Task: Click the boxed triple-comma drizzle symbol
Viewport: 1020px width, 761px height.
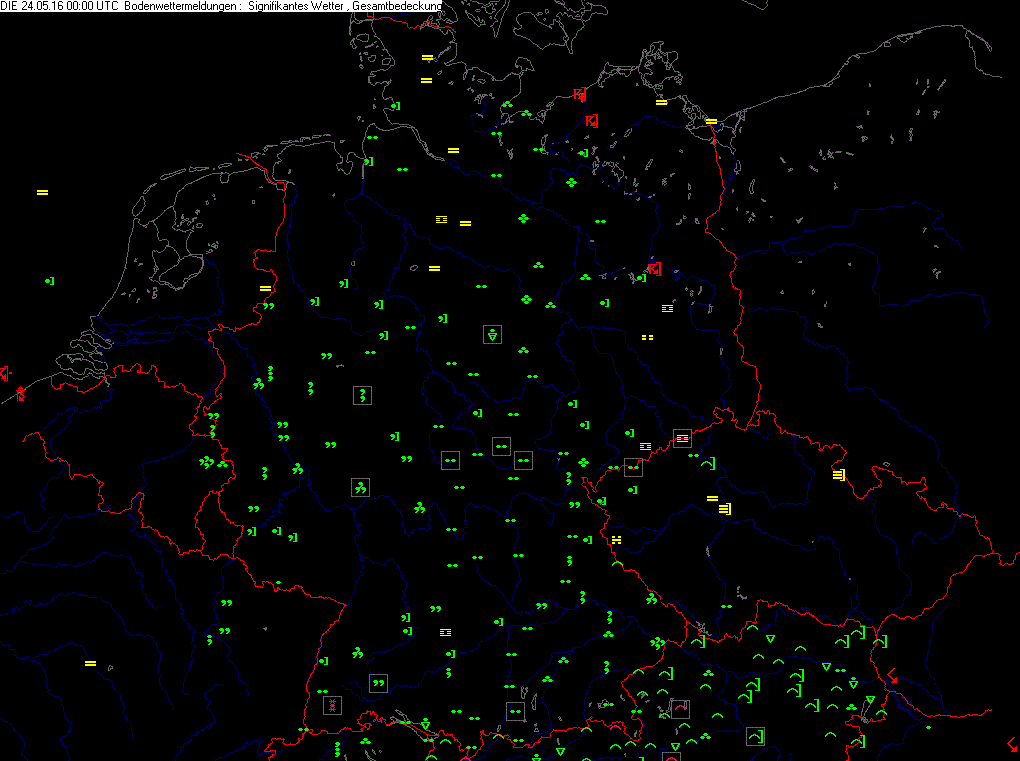Action: click(360, 487)
